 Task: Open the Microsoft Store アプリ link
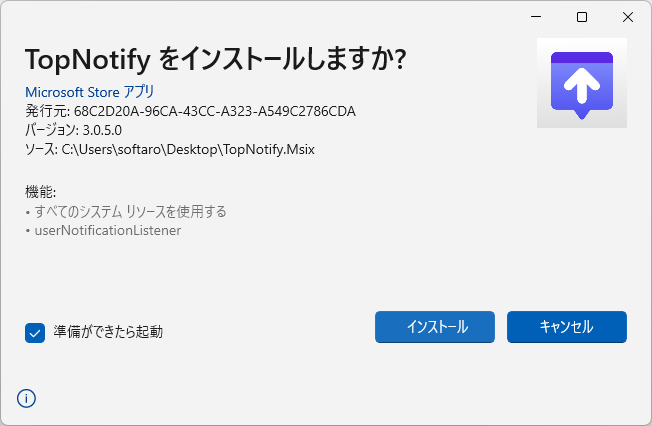tap(89, 92)
